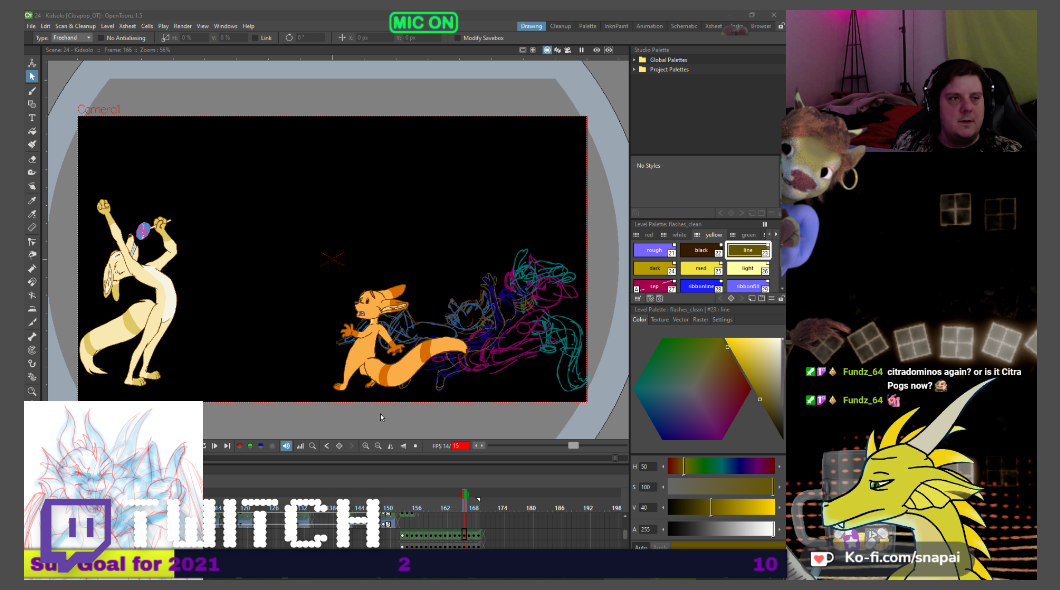The width and height of the screenshot is (1060, 590).
Task: Toggle the Preview eye in the viewer header
Action: [596, 50]
